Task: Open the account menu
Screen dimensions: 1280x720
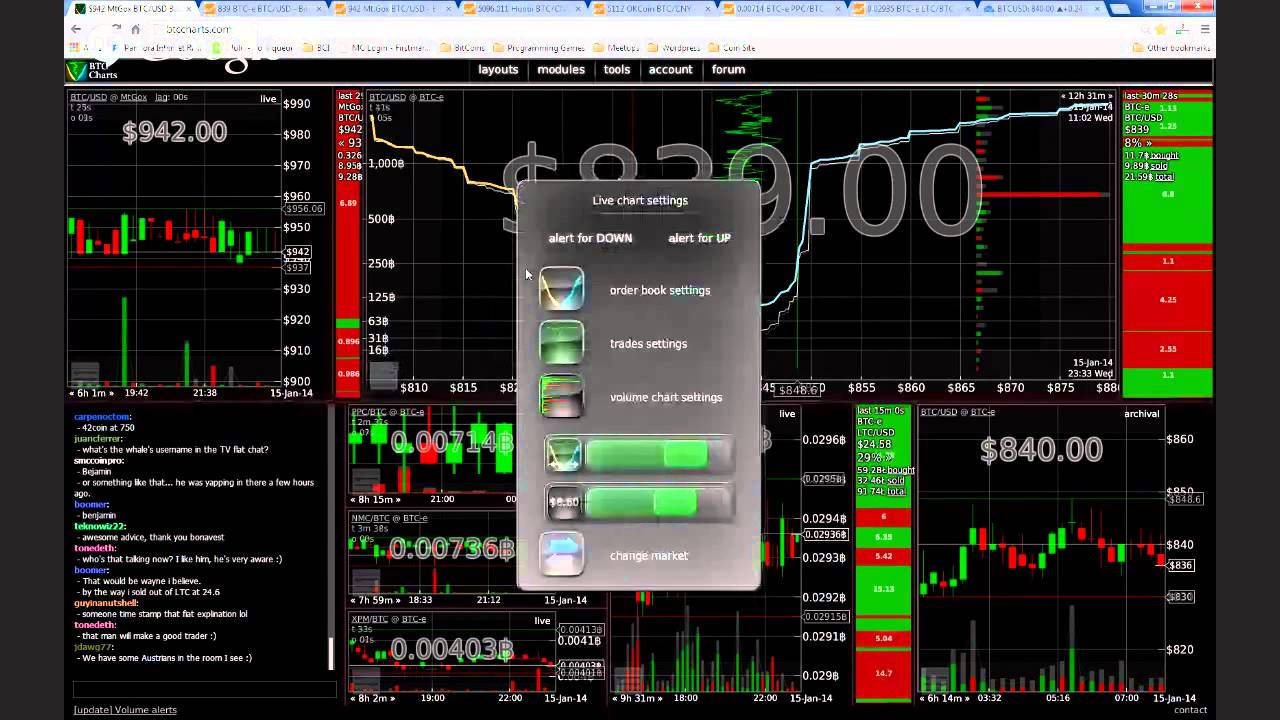Action: pyautogui.click(x=670, y=69)
